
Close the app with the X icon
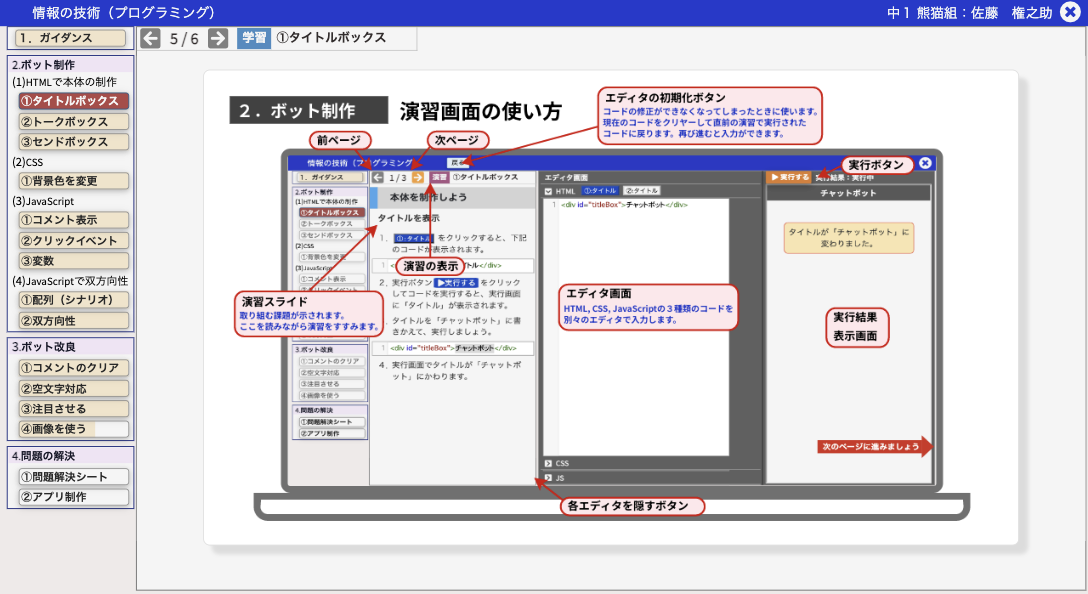point(1071,12)
